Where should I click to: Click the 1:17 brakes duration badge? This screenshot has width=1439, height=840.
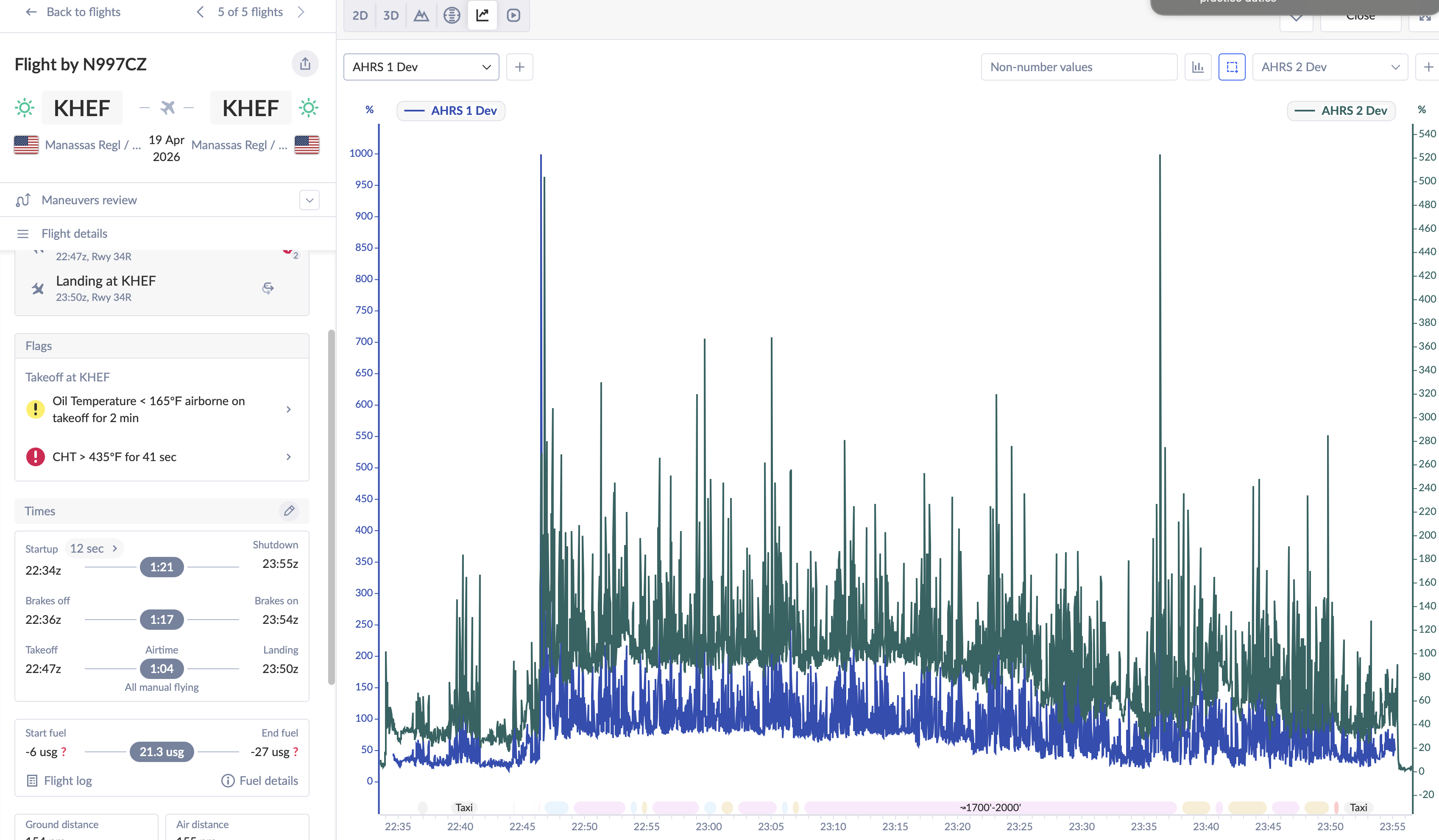coord(162,620)
